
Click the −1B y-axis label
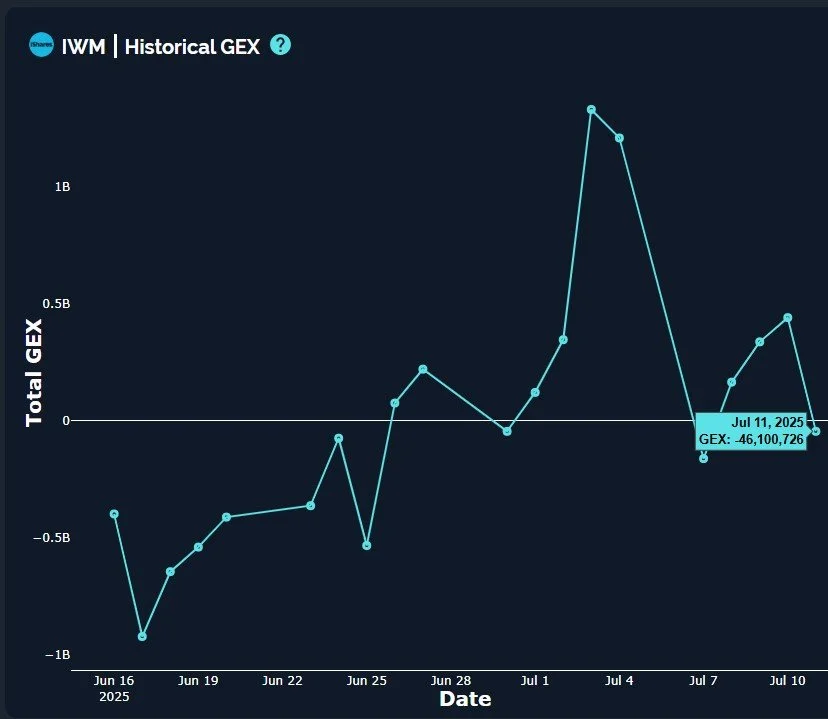58,655
